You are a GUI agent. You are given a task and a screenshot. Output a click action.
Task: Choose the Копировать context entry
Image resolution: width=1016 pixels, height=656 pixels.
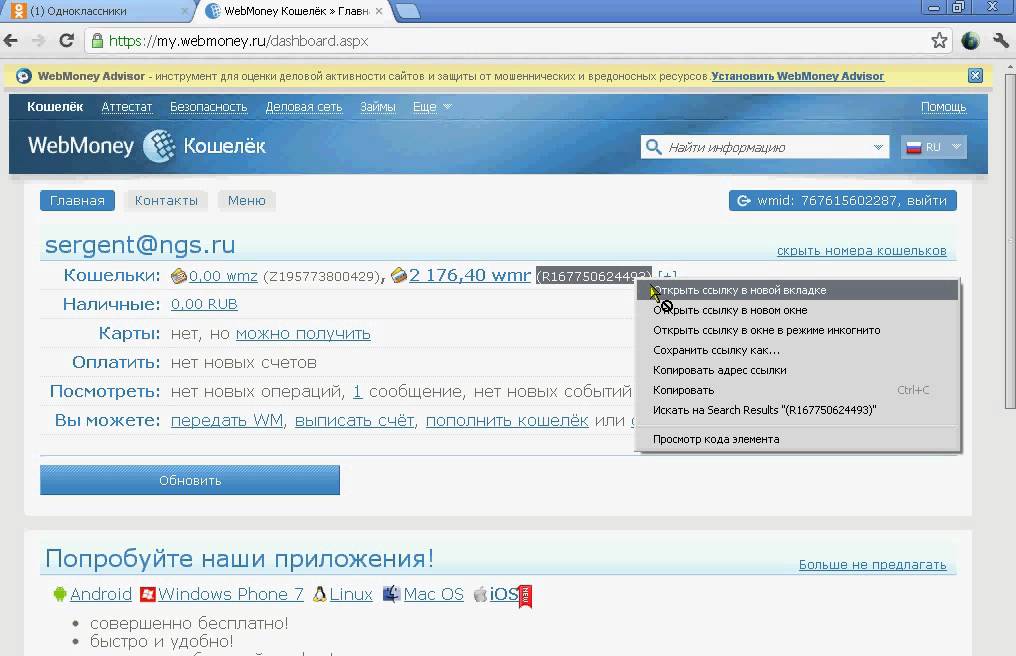coord(797,390)
